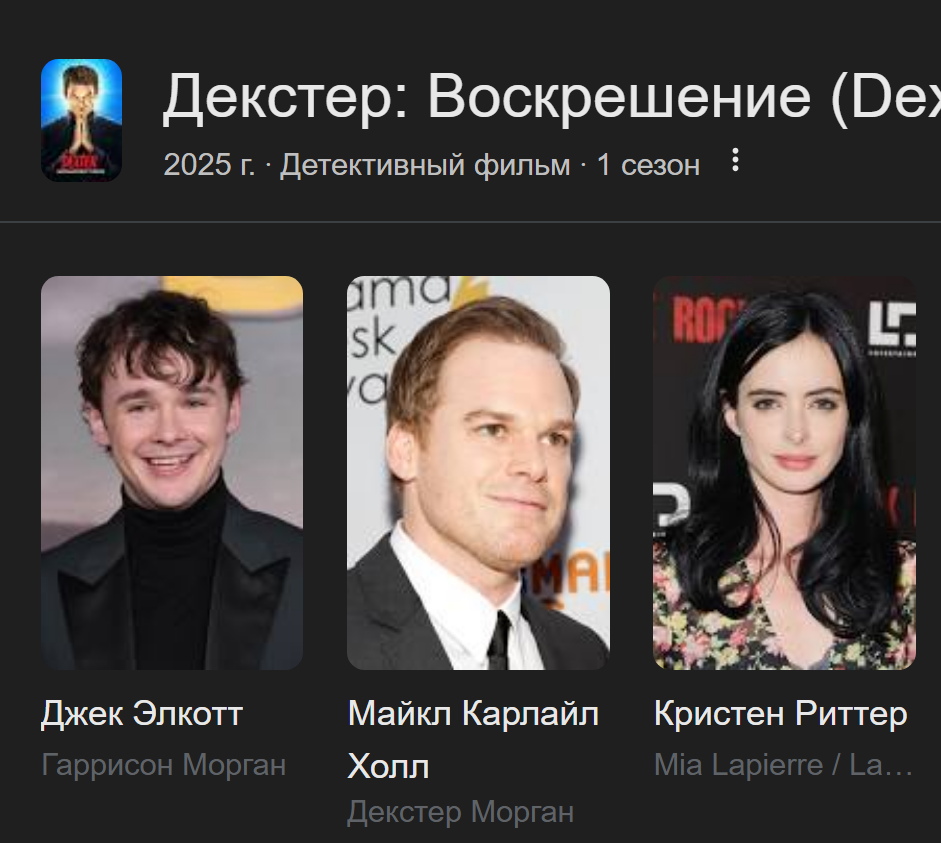This screenshot has width=941, height=843.
Task: Click the actor name Кристен Риттер
Action: (x=780, y=713)
